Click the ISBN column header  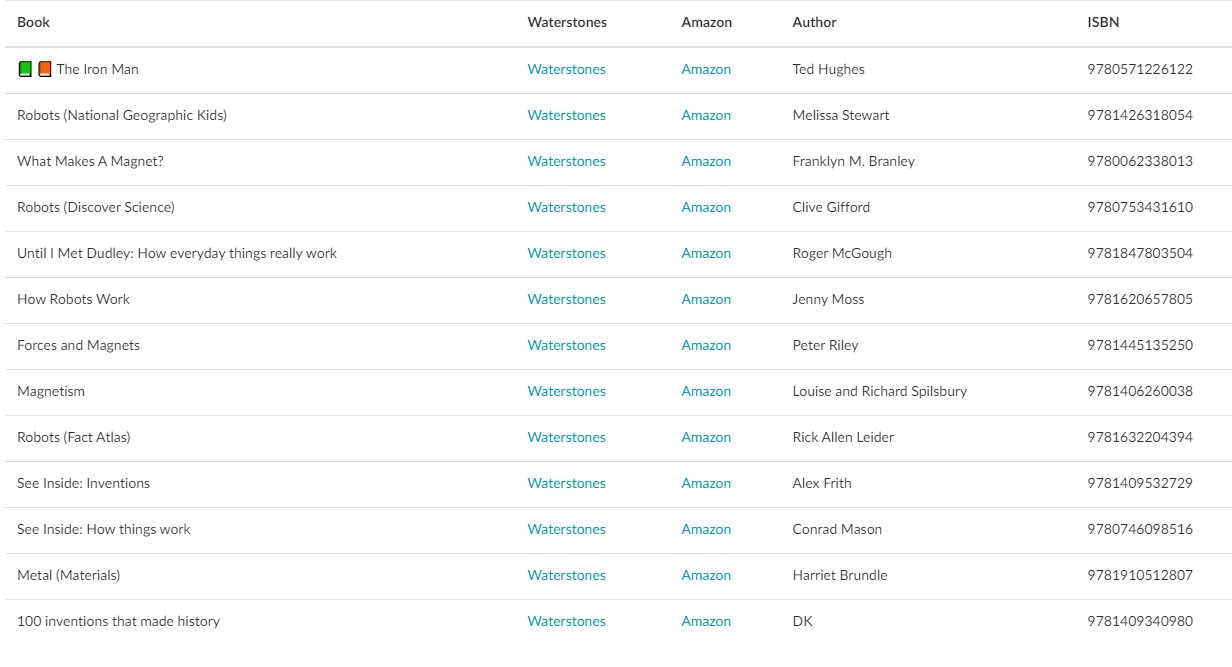click(x=1103, y=22)
